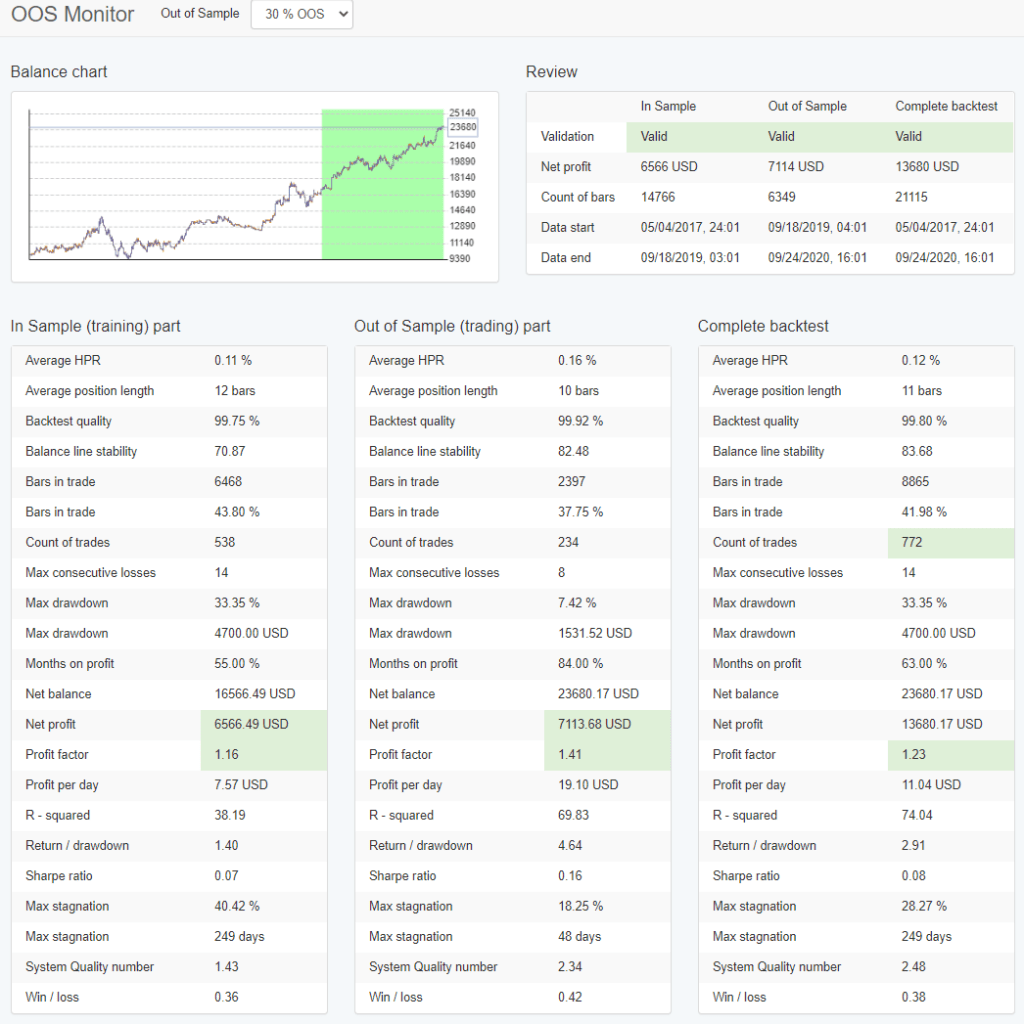Viewport: 1024px width, 1024px height.
Task: Click the Sharpe ratio value 0.07 in In Sample
Action: point(226,875)
